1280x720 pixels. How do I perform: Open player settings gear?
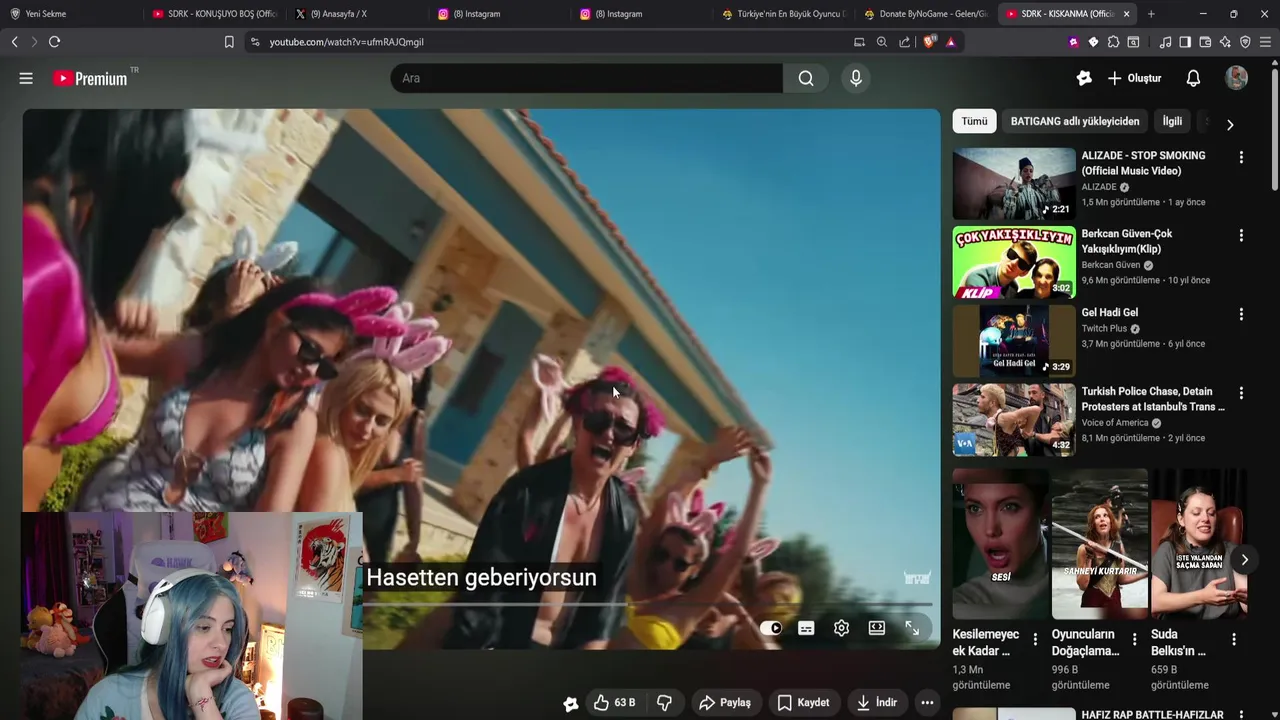[841, 628]
